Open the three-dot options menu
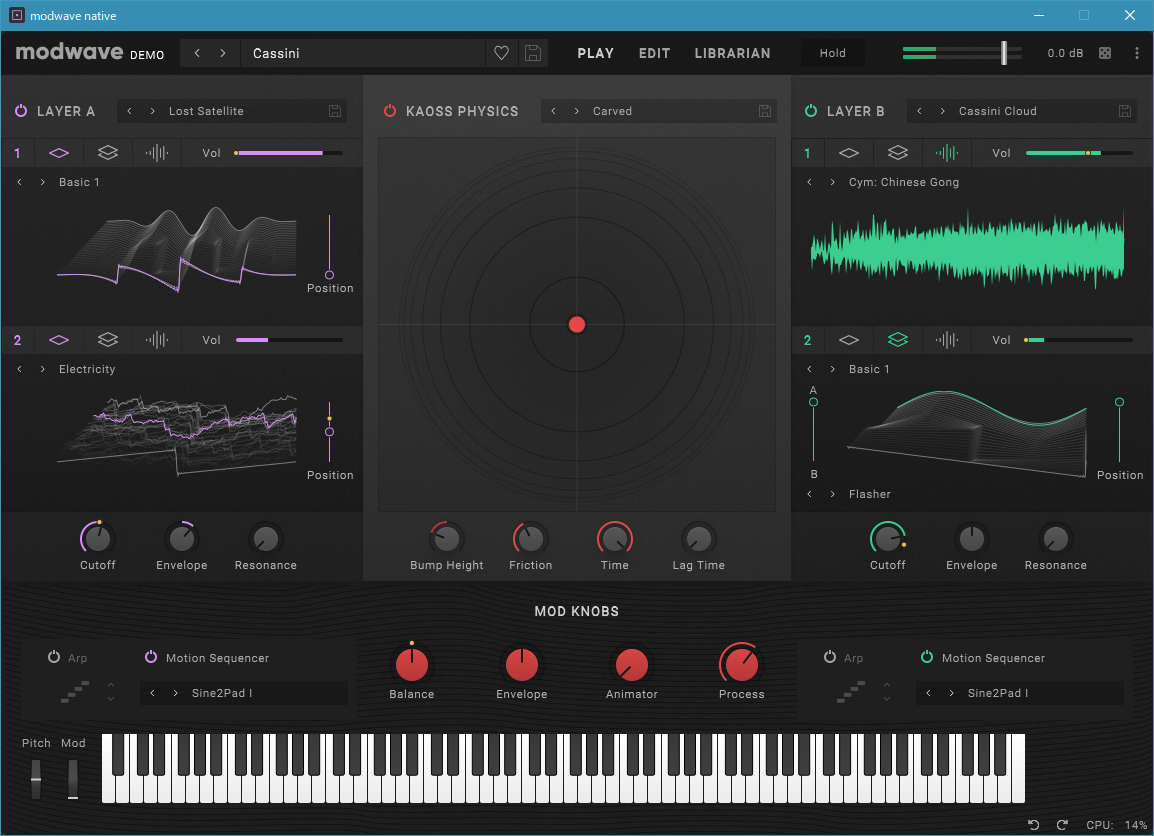This screenshot has width=1154, height=836. click(1136, 53)
